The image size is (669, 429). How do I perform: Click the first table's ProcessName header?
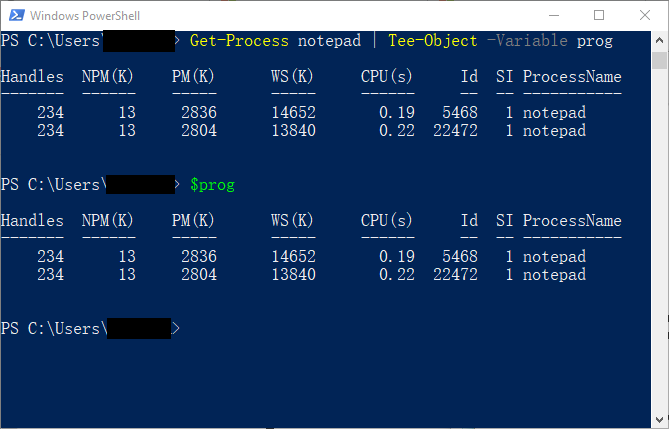[571, 77]
